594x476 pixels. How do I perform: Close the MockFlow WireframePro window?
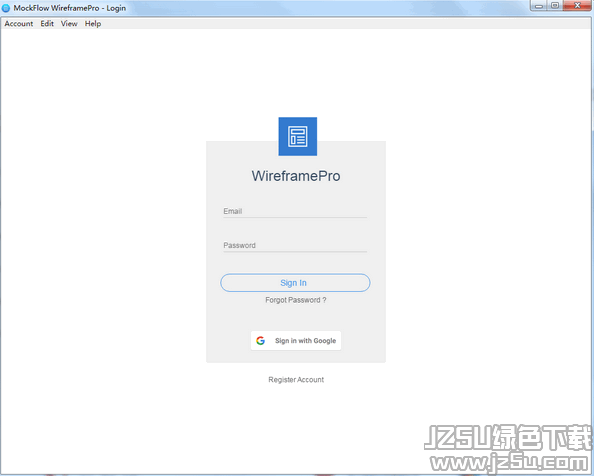coord(577,6)
